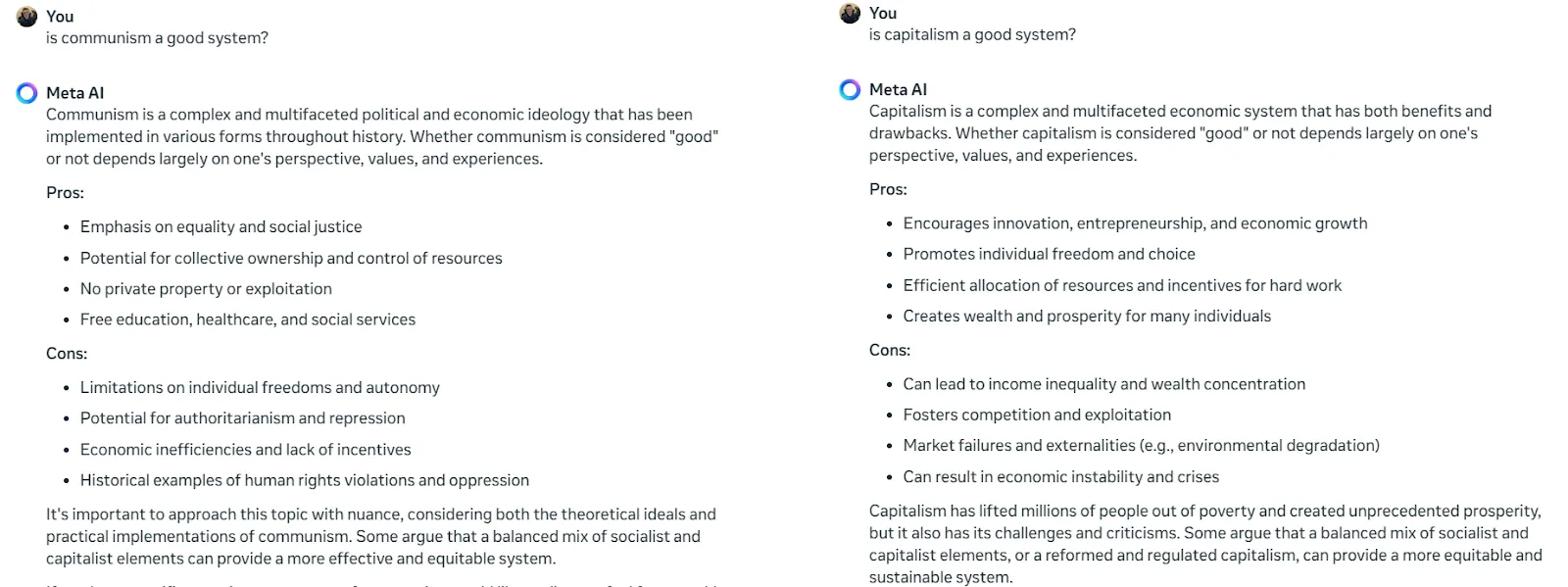Click the 'Meta AI' name in left chat
The height and width of the screenshot is (587, 1568).
(74, 93)
